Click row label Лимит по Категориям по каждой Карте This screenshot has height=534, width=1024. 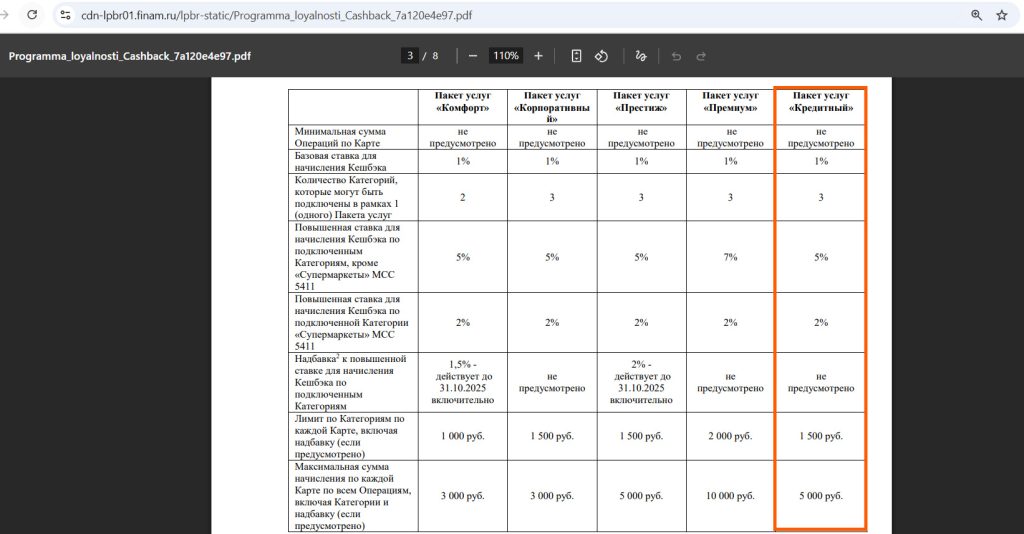349,436
